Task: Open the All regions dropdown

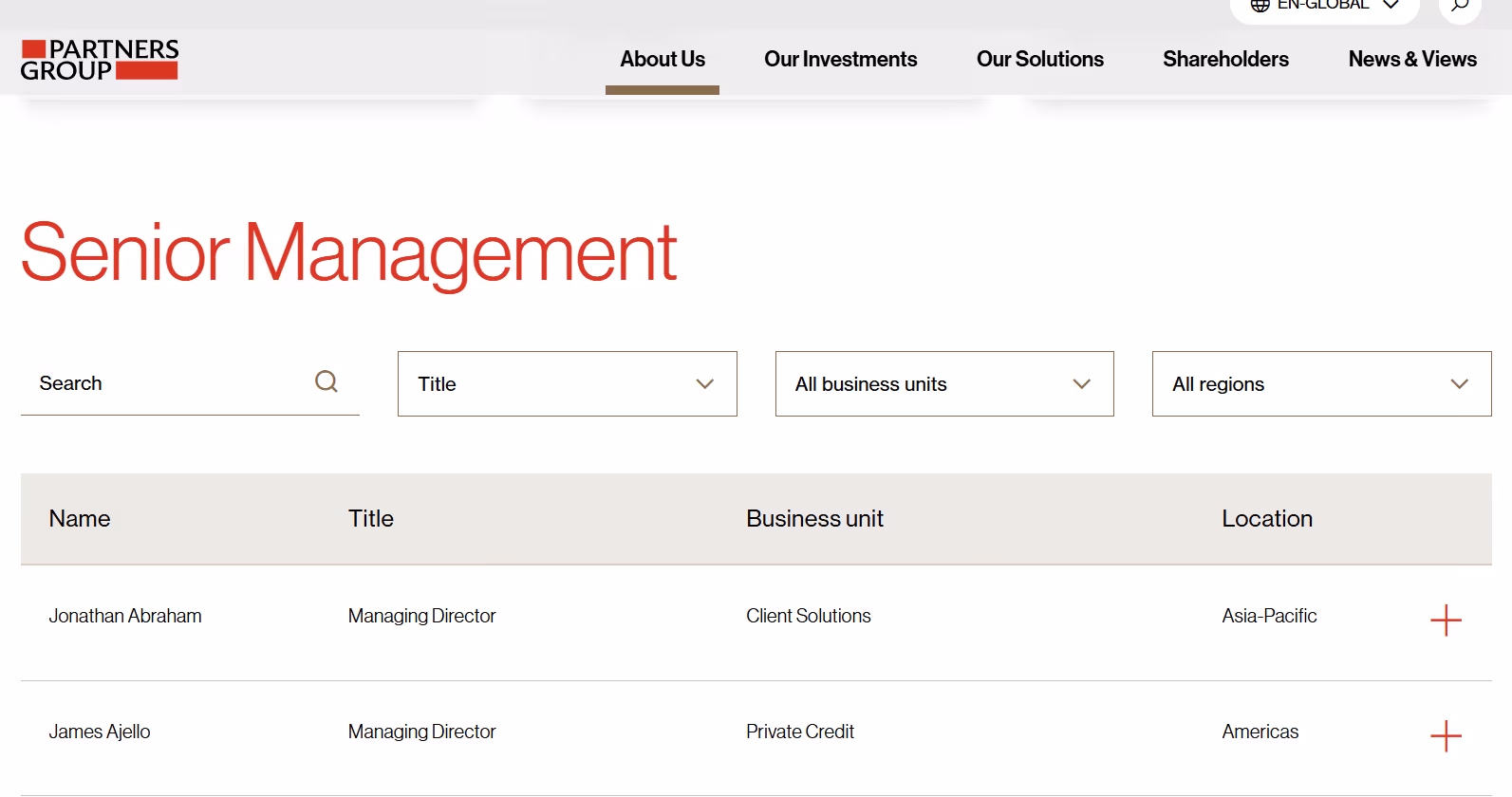Action: [1322, 384]
